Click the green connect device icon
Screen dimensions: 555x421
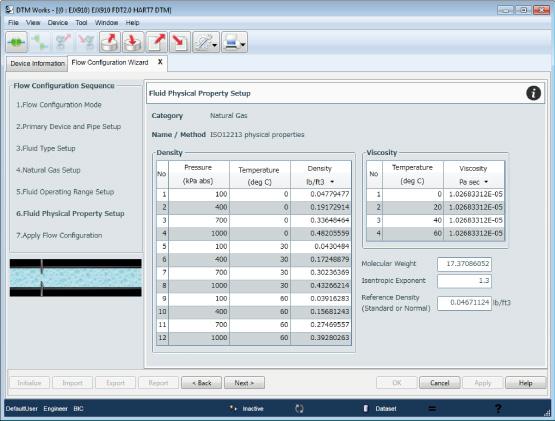(x=17, y=42)
